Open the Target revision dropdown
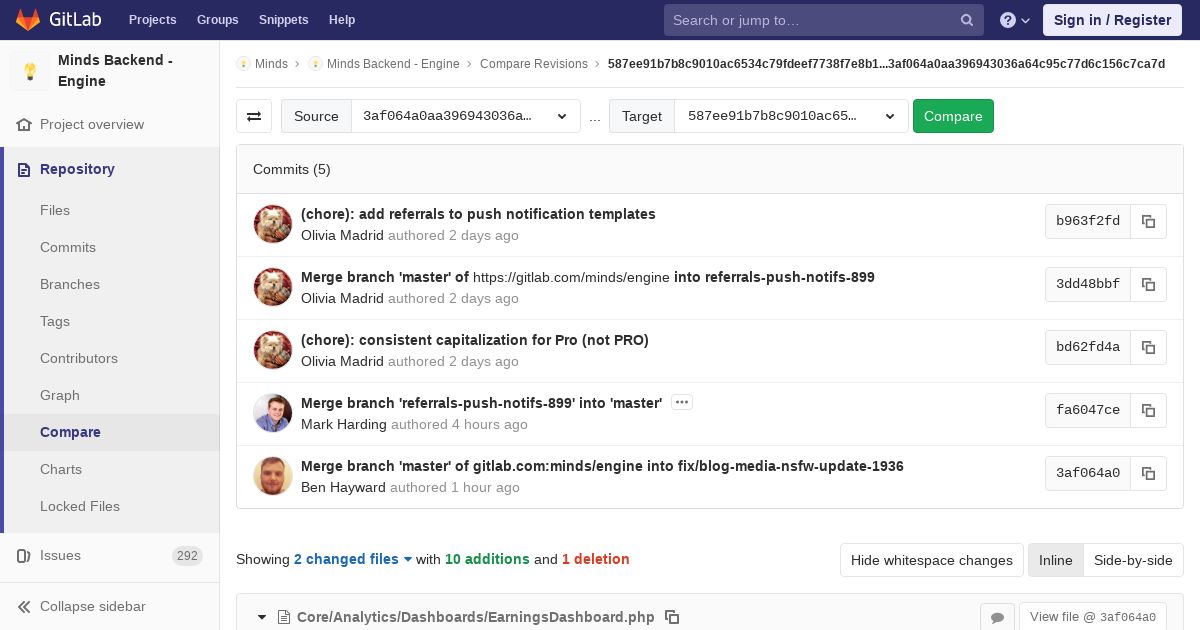Screen dimensions: 1200x630 click(x=791, y=116)
